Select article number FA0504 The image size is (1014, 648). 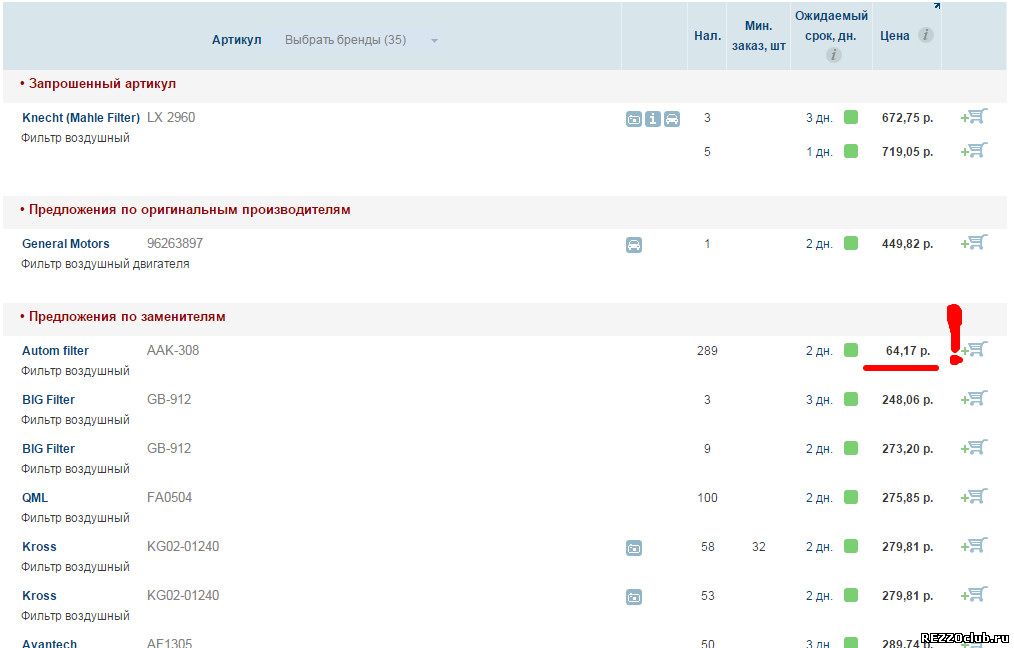pos(169,497)
